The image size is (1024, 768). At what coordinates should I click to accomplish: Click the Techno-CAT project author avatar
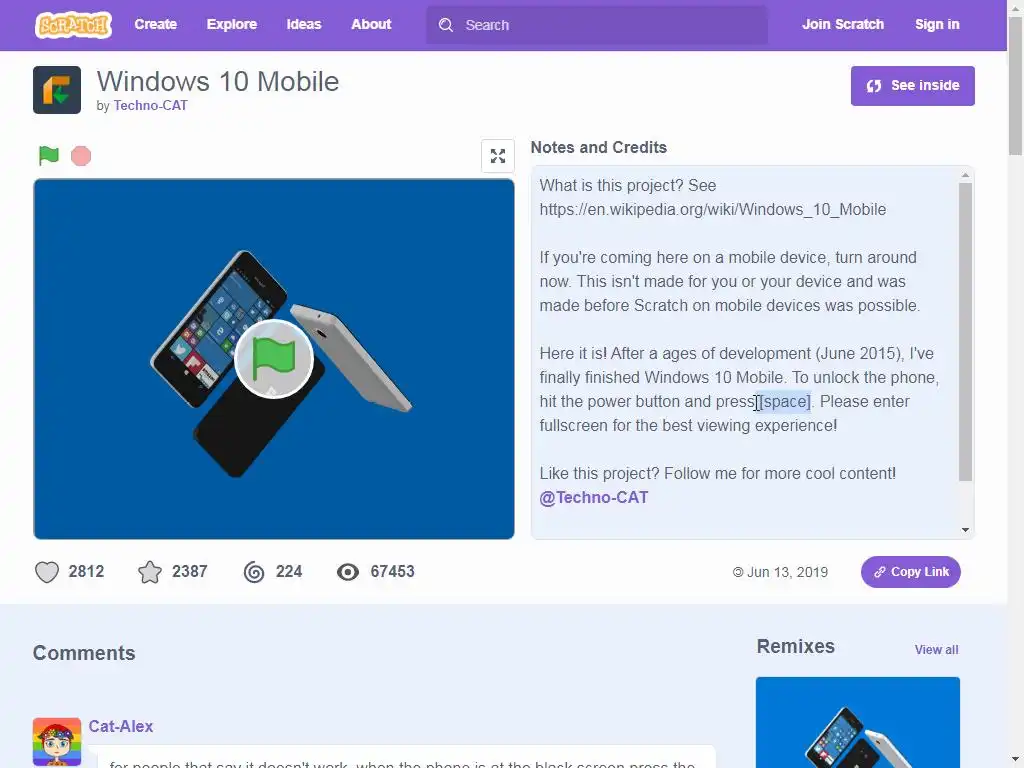click(57, 89)
